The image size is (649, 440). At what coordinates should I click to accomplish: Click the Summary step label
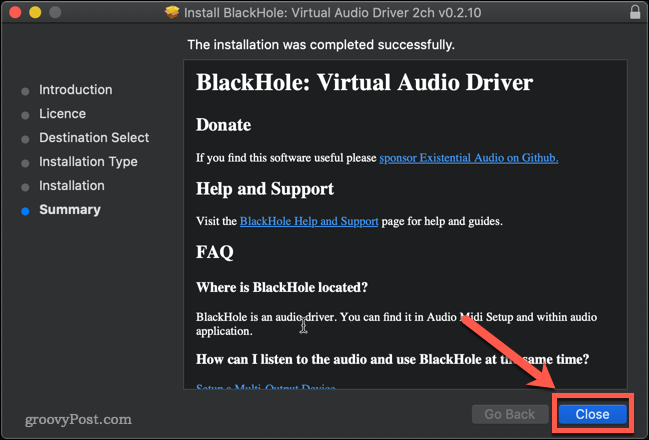click(x=70, y=210)
